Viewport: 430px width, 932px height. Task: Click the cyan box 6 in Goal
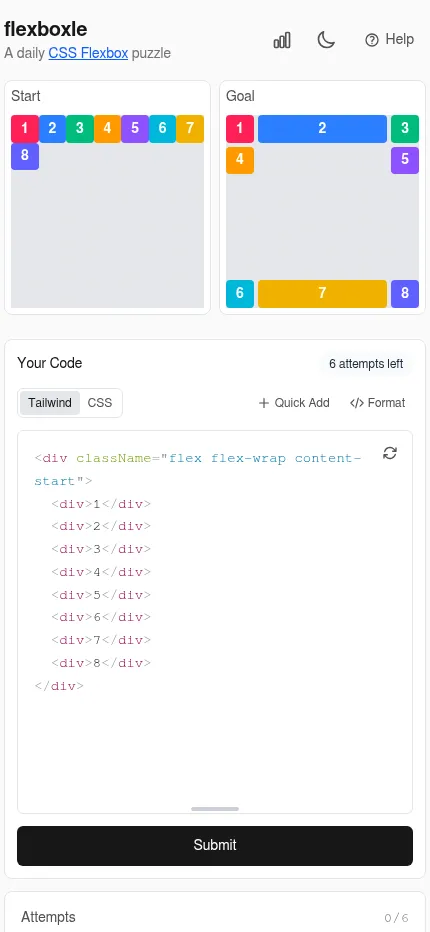[x=240, y=294]
